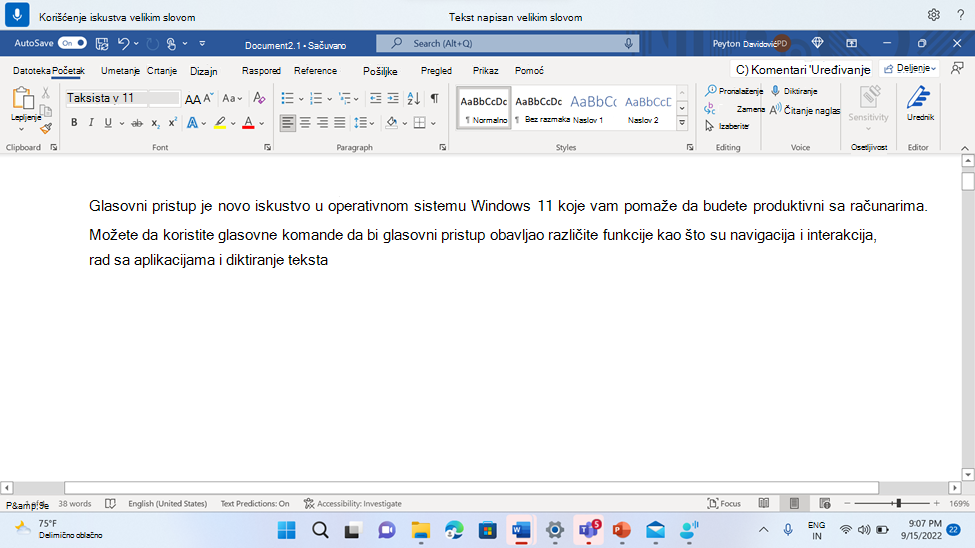Open Paragraph settings dialog launcher
This screenshot has width=975, height=548.
tap(443, 147)
